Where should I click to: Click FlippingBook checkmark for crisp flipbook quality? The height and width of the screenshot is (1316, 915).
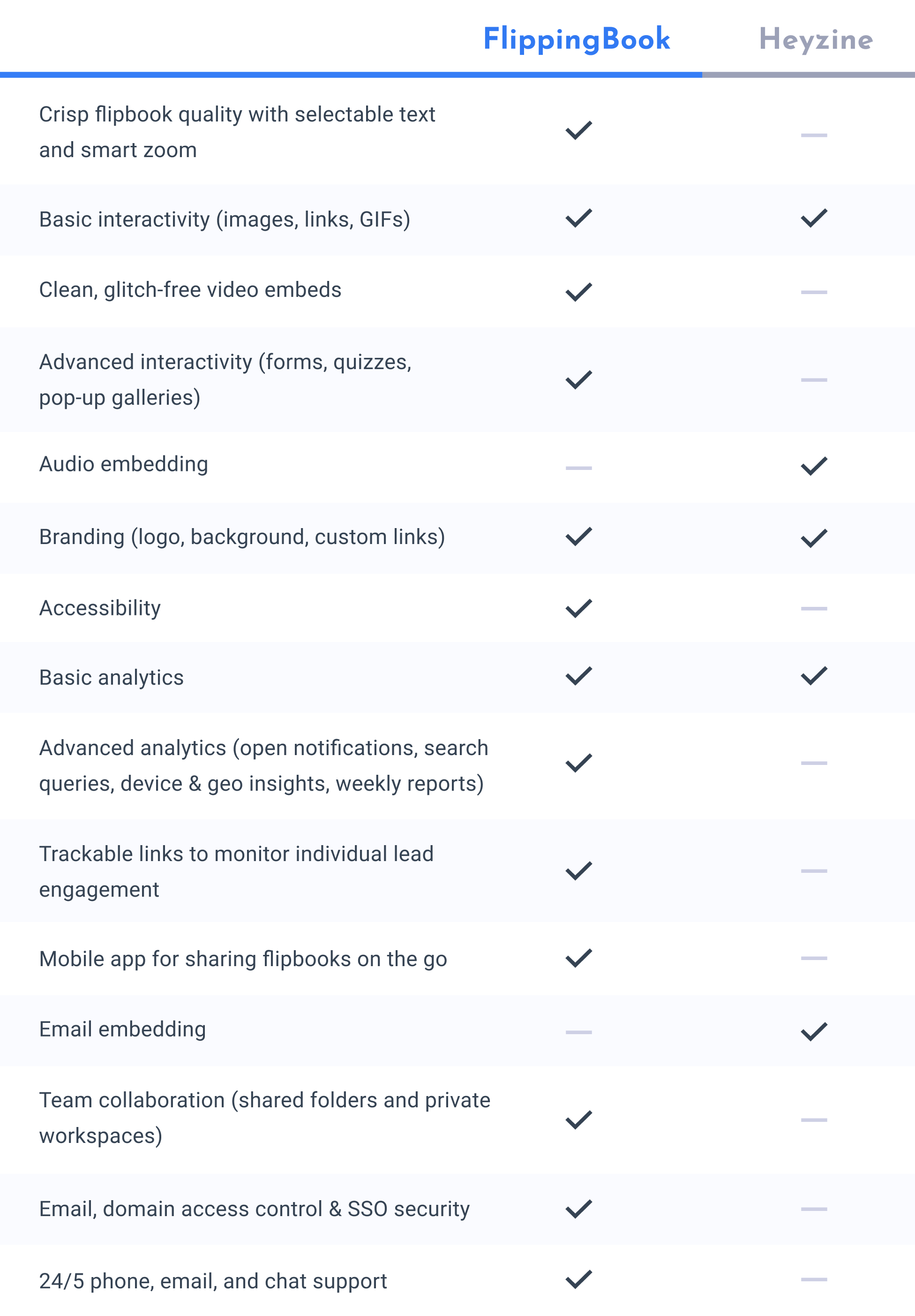click(x=579, y=131)
